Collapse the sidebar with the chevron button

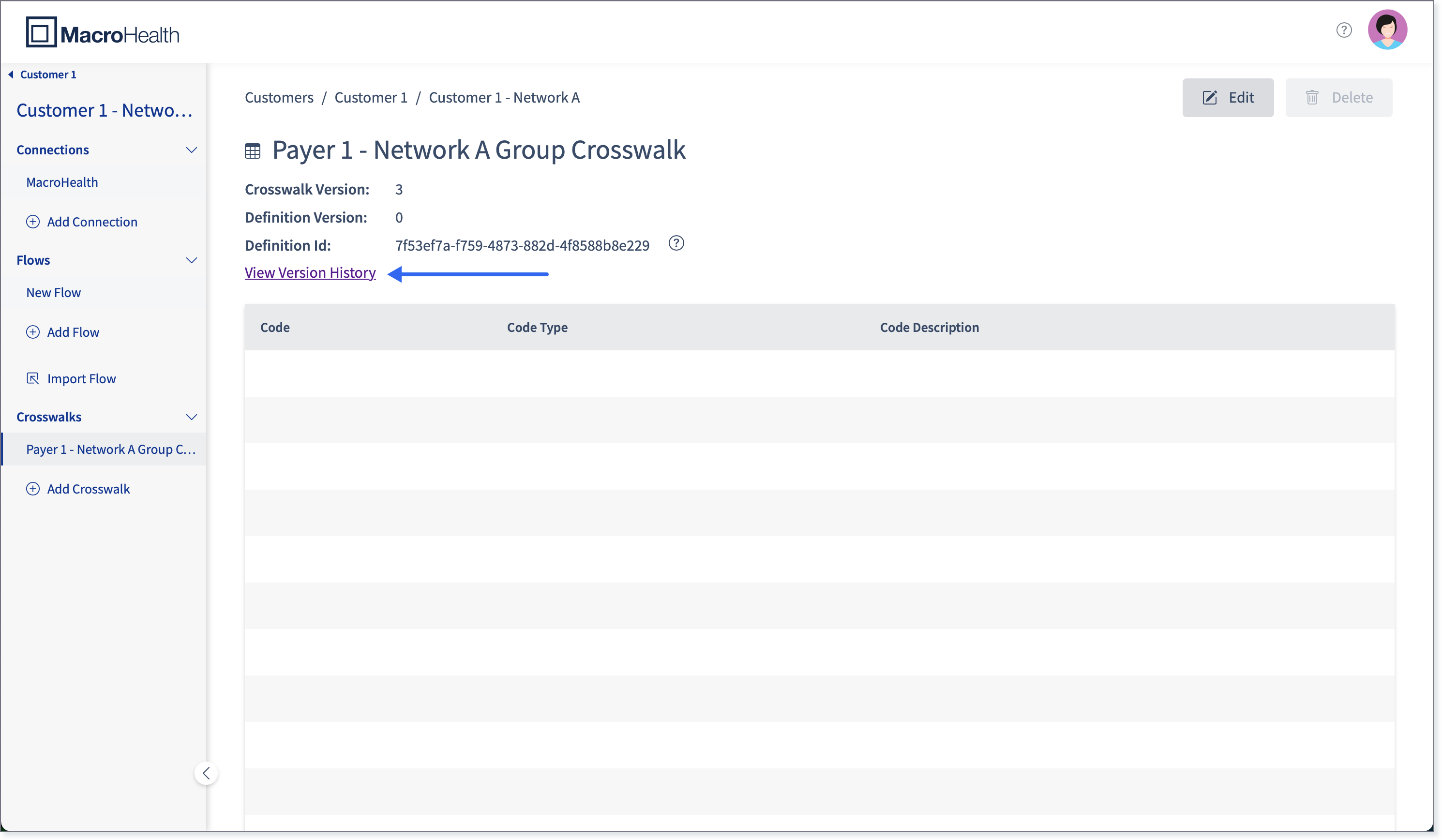(206, 774)
